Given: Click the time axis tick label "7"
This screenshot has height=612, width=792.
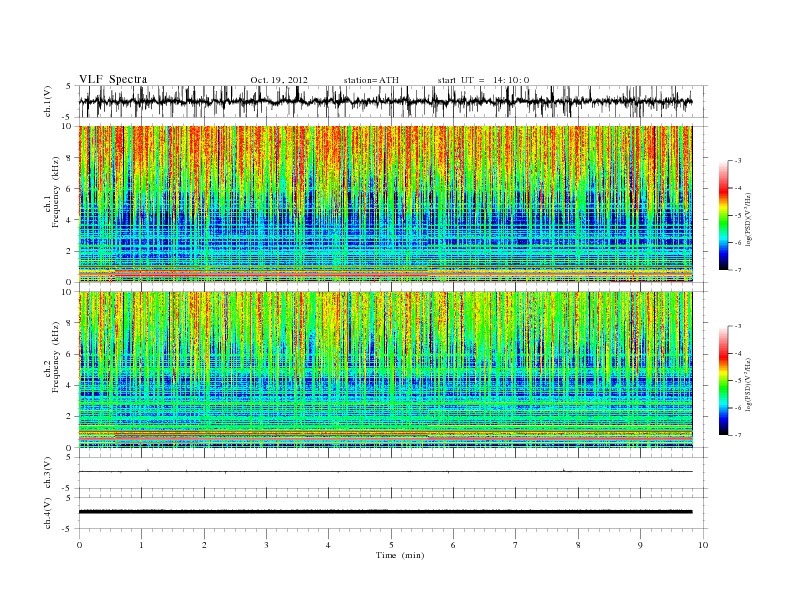Looking at the screenshot, I should [x=516, y=545].
